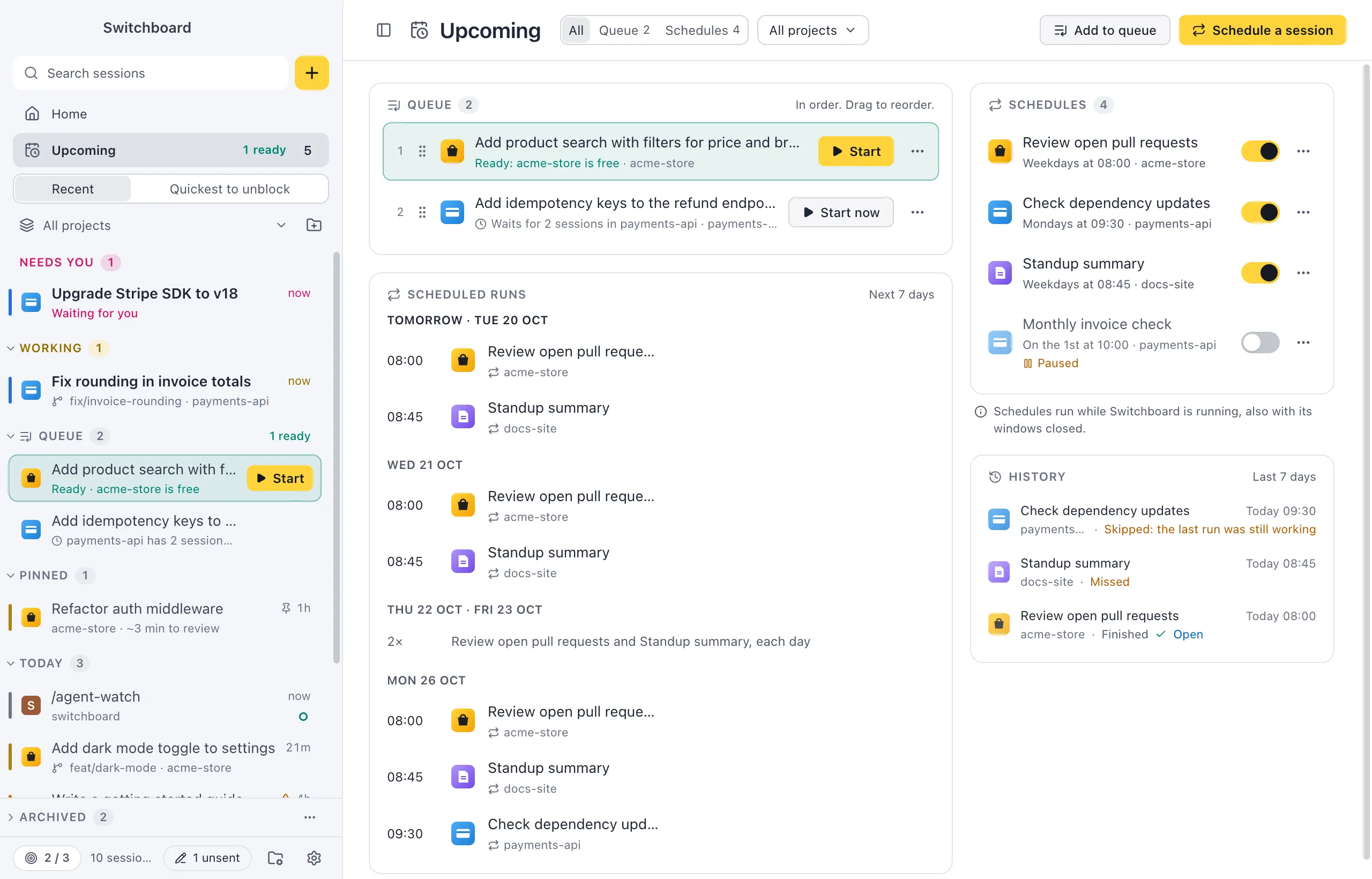The height and width of the screenshot is (879, 1372).
Task: Toggle the sidebar panel icon
Action: coord(384,30)
